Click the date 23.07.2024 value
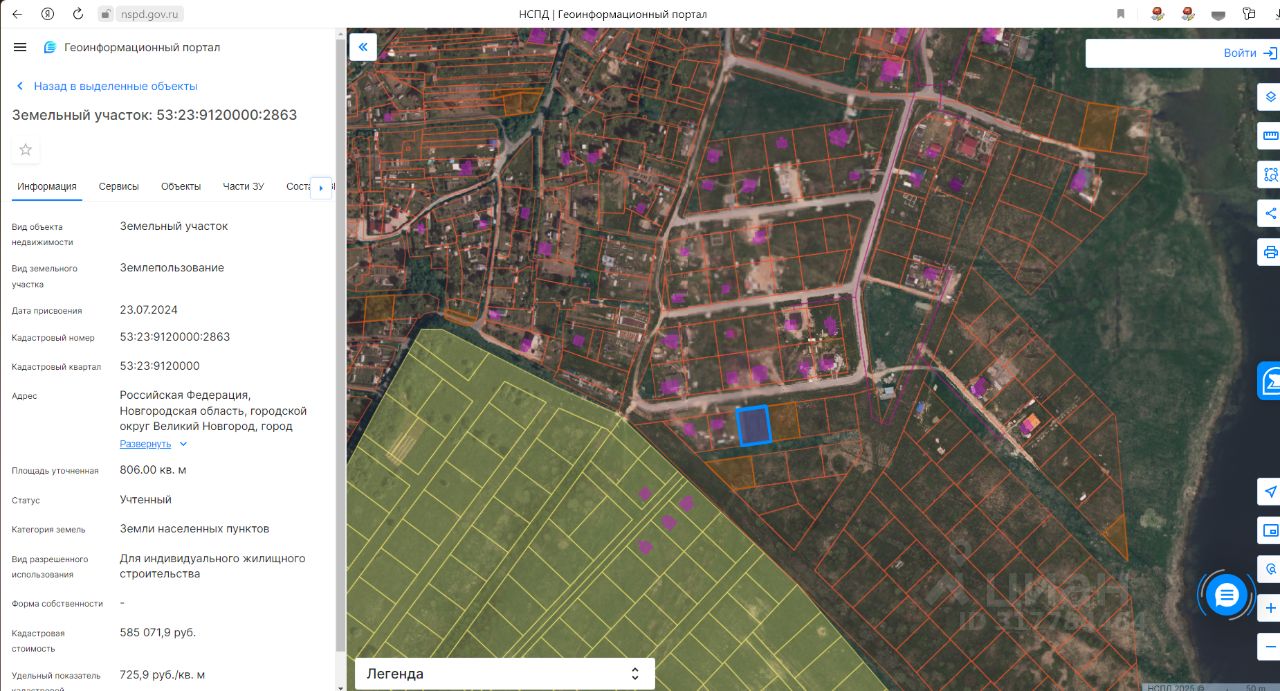1280x691 pixels. tap(149, 310)
